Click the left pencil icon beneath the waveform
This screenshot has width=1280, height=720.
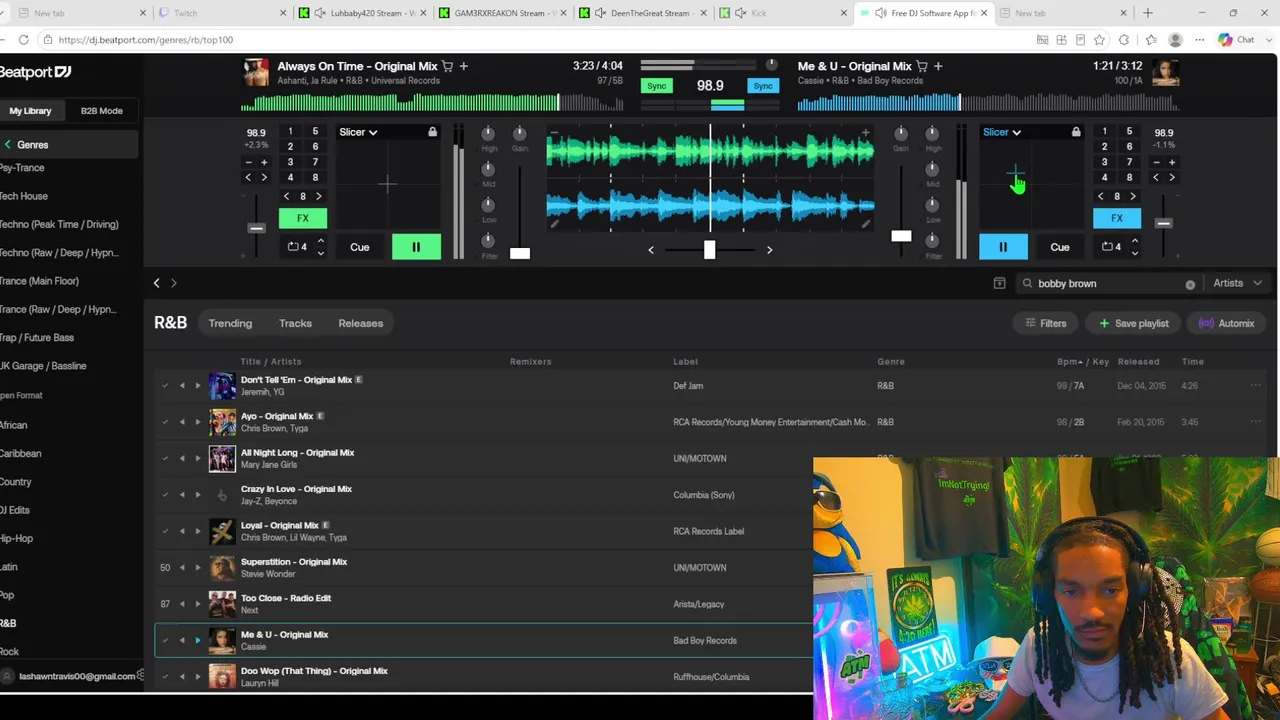[555, 224]
